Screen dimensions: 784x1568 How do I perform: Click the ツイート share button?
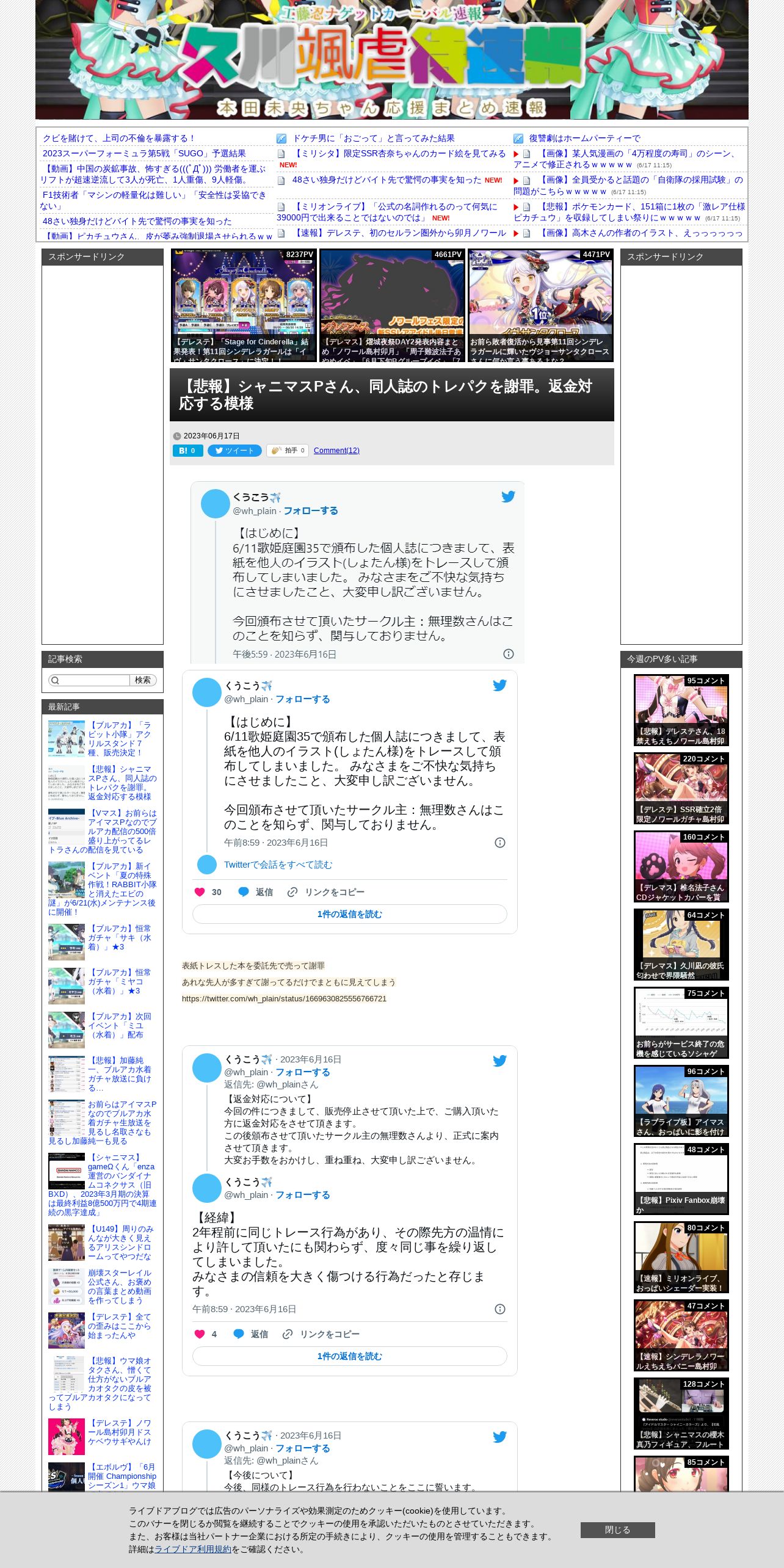pyautogui.click(x=234, y=451)
